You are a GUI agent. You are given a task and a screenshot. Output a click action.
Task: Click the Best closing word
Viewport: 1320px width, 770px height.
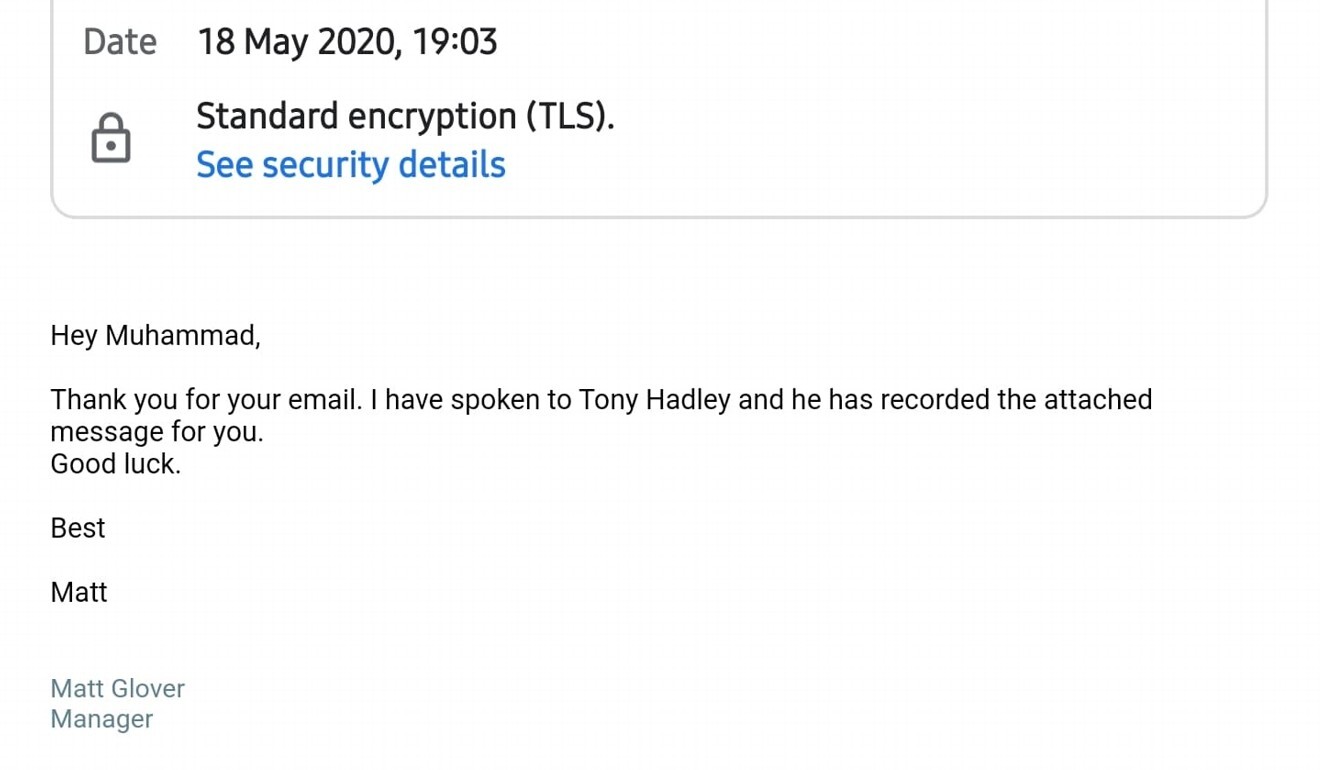pos(78,528)
